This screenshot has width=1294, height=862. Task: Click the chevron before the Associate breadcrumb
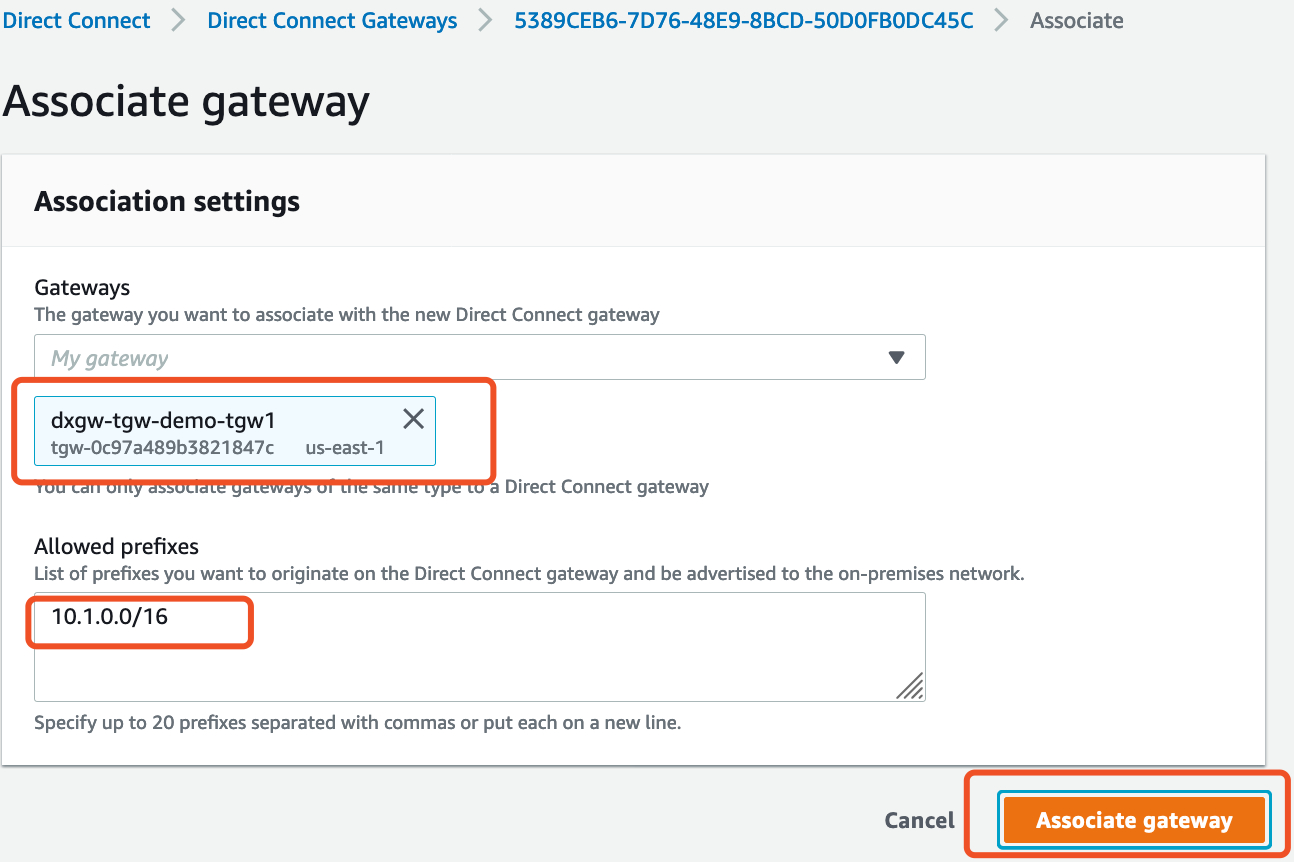(x=1001, y=20)
